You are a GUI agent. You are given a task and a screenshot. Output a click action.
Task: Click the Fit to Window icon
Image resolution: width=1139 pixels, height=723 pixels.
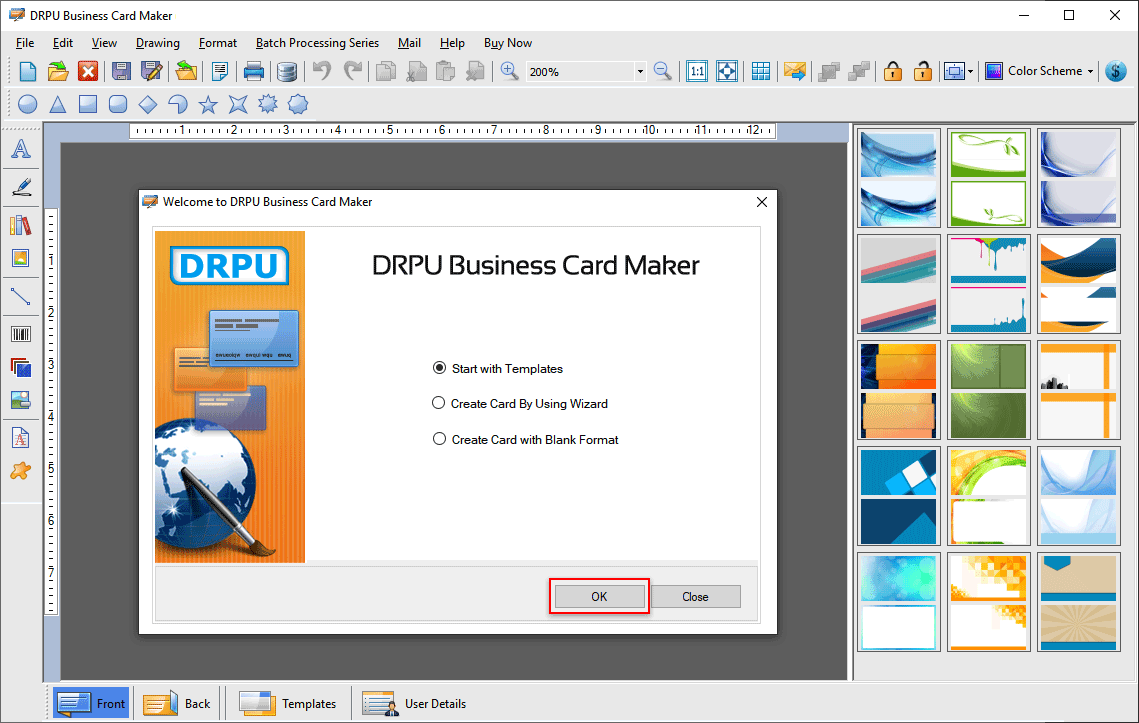tap(727, 71)
